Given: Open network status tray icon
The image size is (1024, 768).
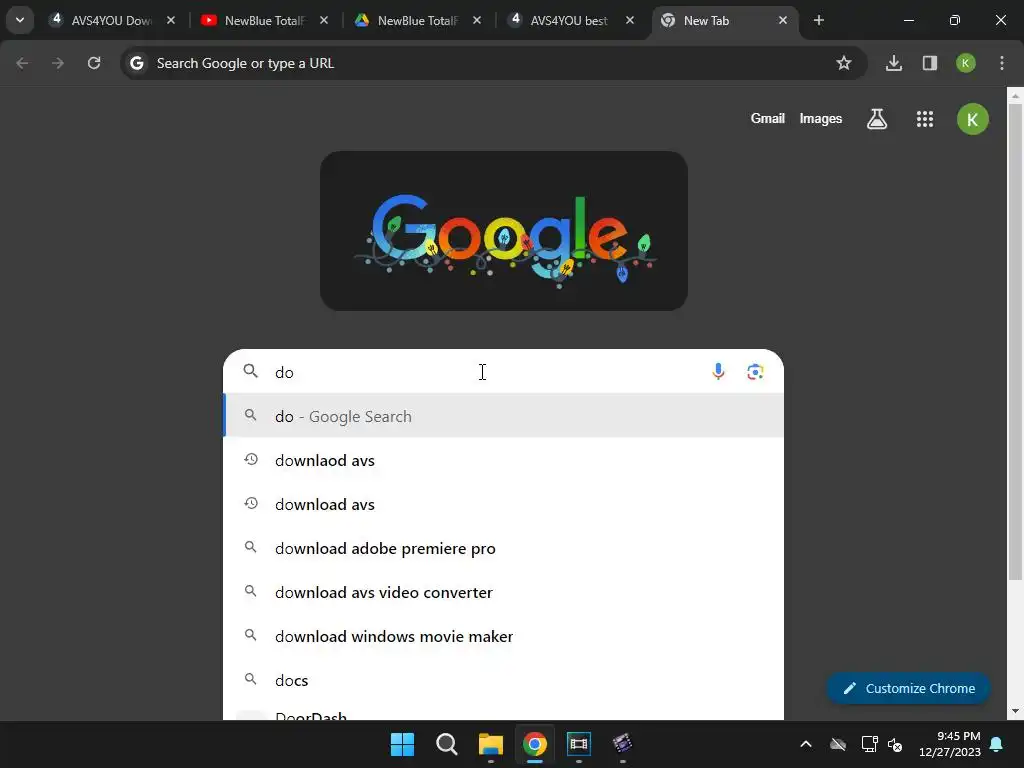Looking at the screenshot, I should 869,744.
